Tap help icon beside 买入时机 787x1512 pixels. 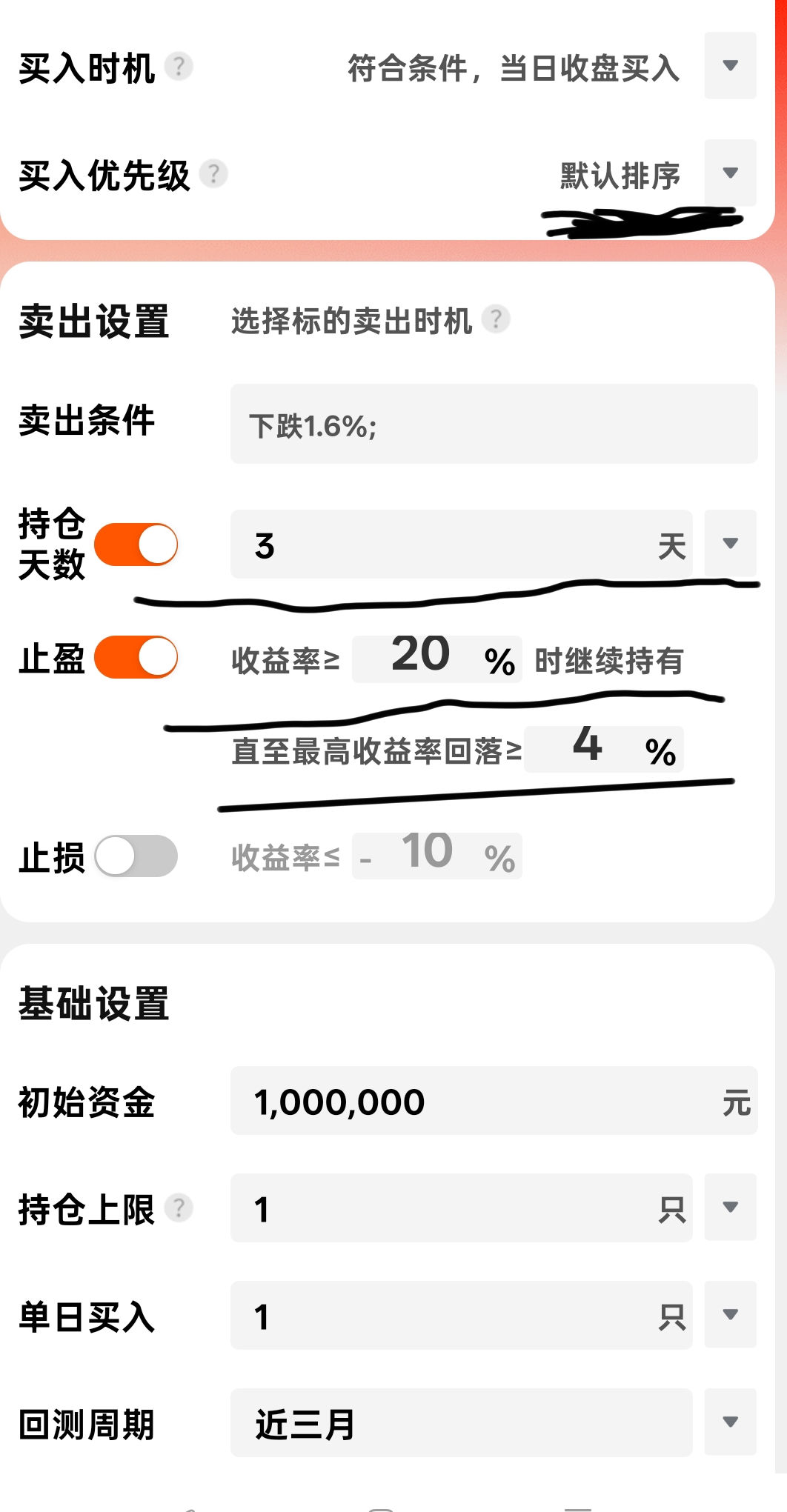(x=179, y=67)
